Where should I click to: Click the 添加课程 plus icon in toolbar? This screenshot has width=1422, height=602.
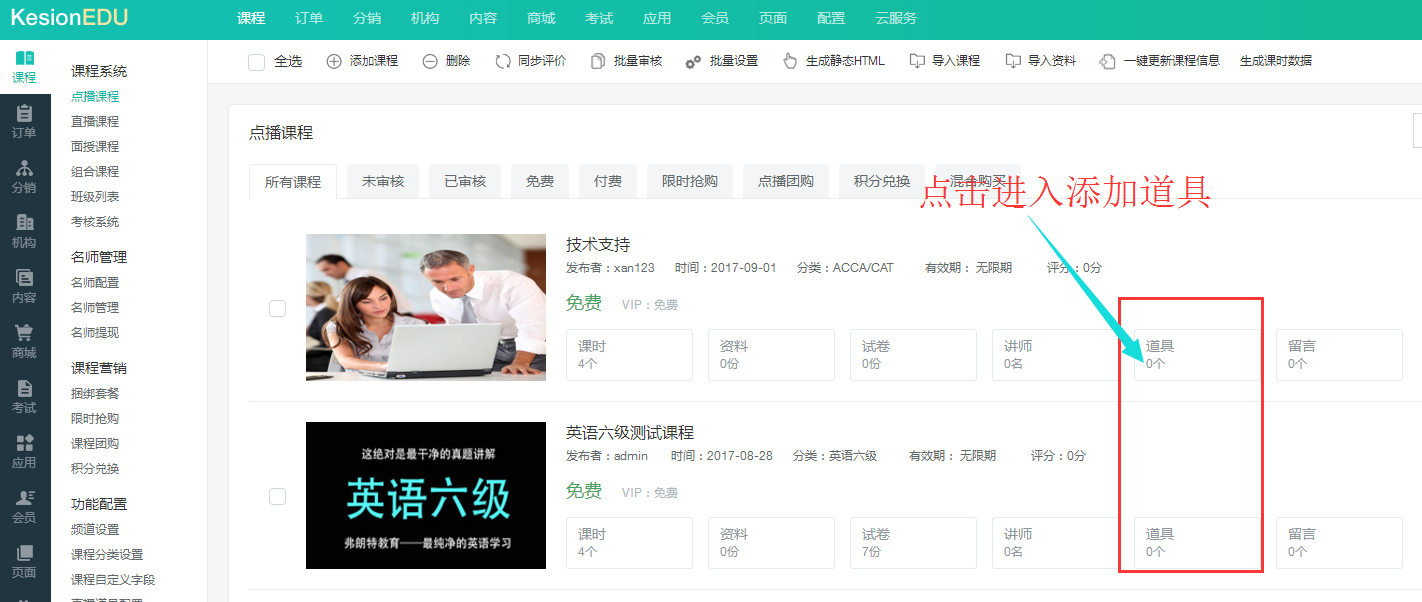coord(334,61)
